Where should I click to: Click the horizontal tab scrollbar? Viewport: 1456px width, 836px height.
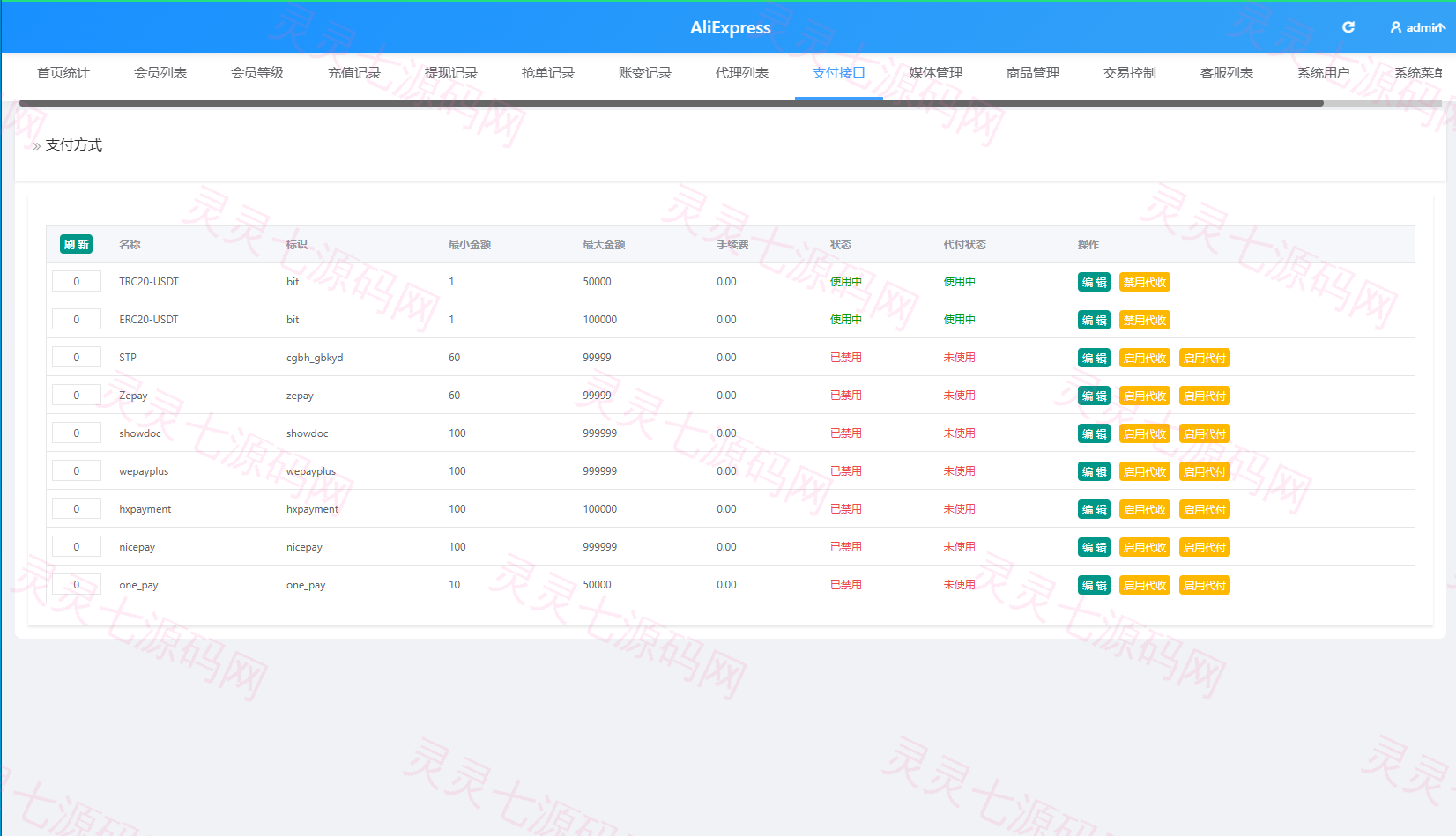point(672,103)
